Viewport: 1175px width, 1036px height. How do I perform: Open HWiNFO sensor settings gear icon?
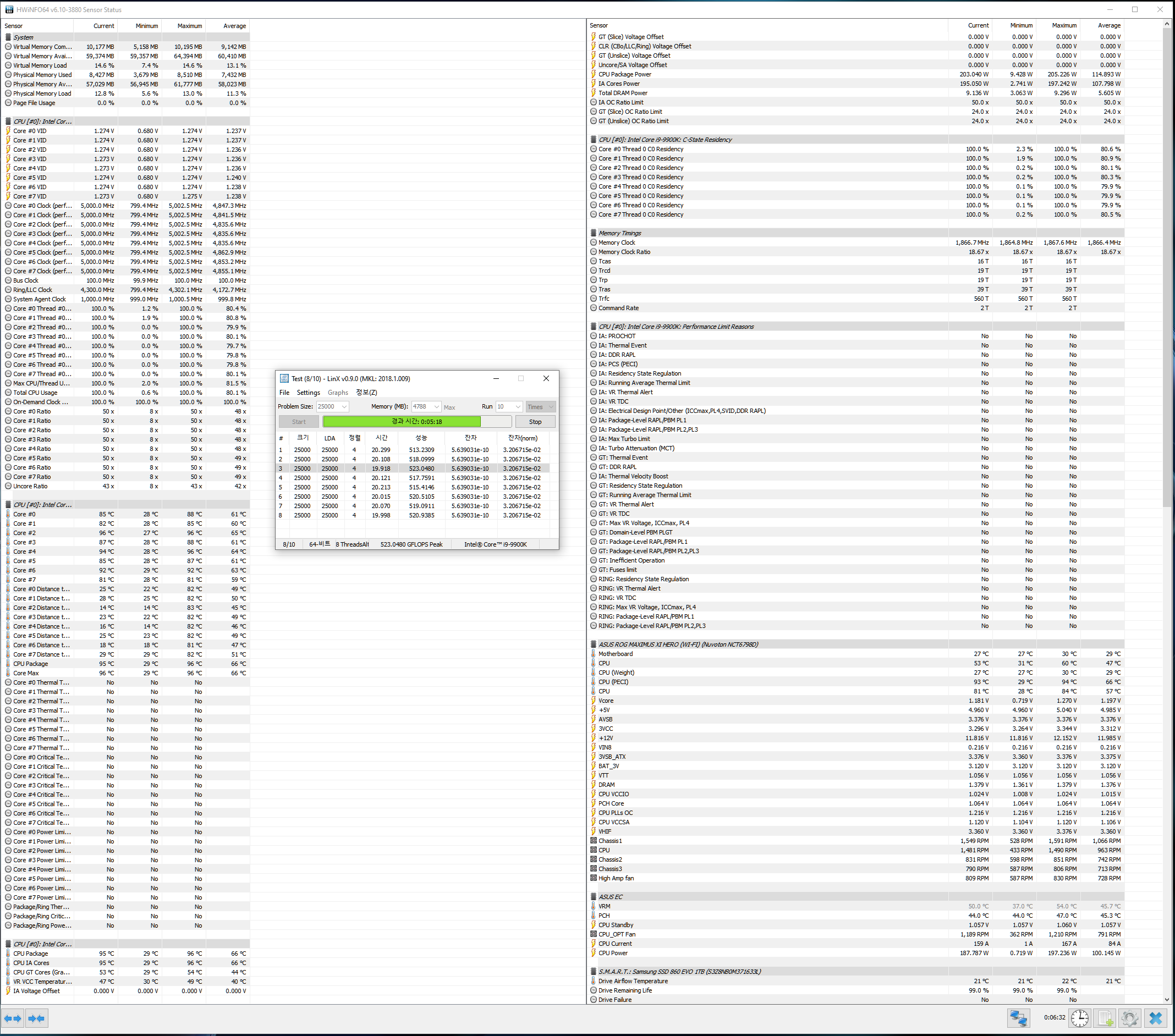point(1129,1018)
